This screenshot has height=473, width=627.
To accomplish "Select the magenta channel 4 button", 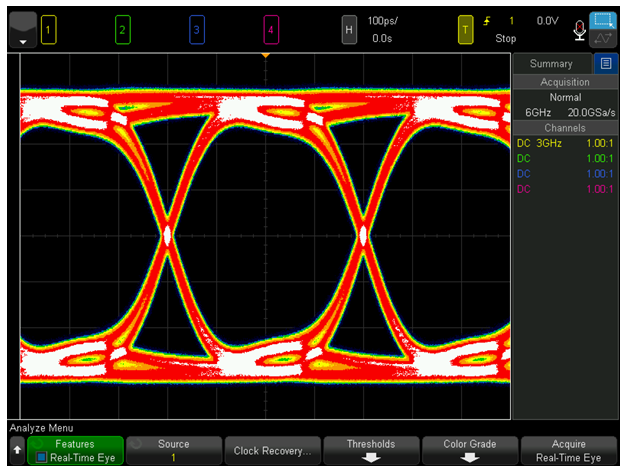I will pos(271,30).
